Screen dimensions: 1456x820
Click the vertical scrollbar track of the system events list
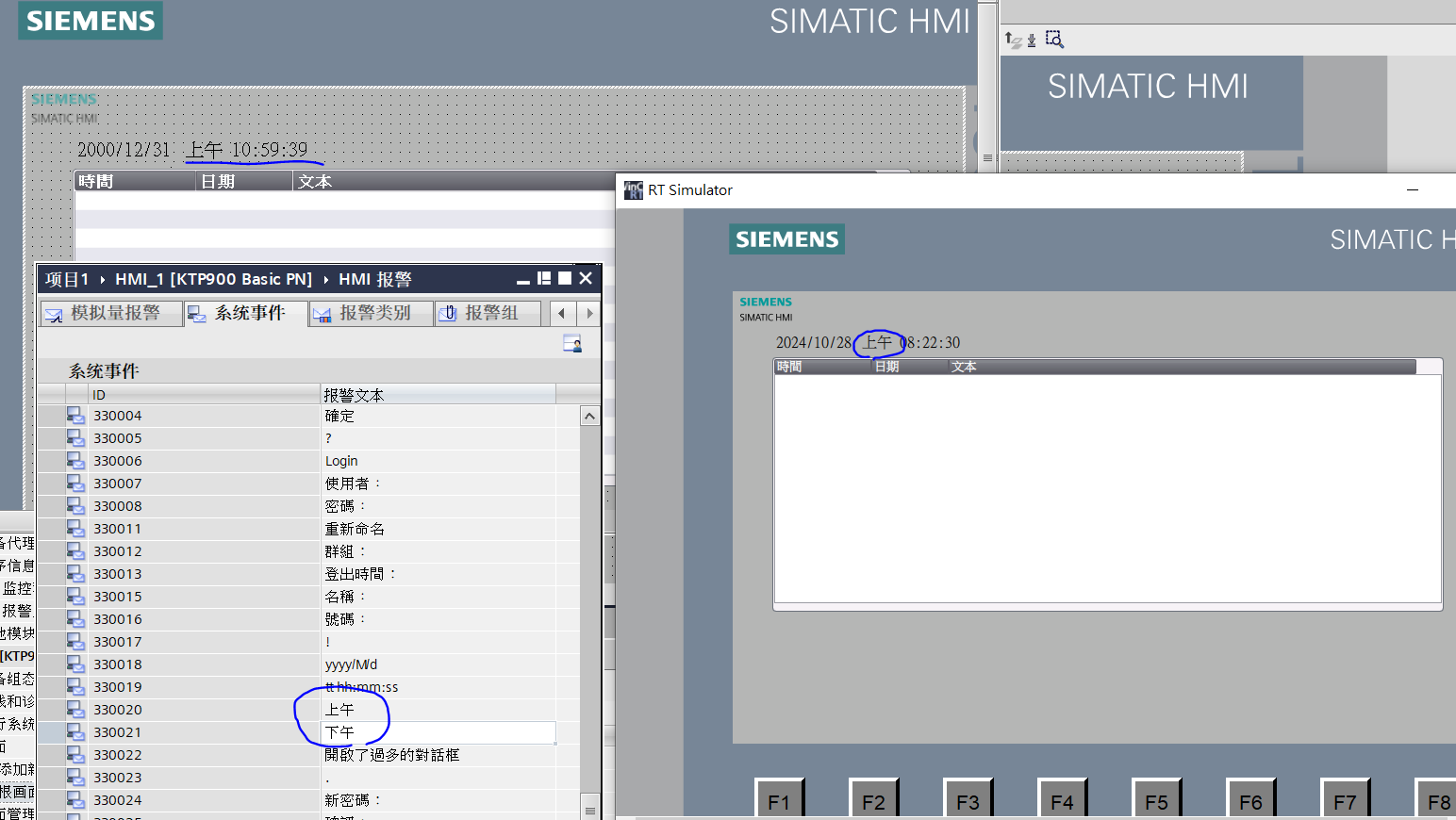(590, 609)
